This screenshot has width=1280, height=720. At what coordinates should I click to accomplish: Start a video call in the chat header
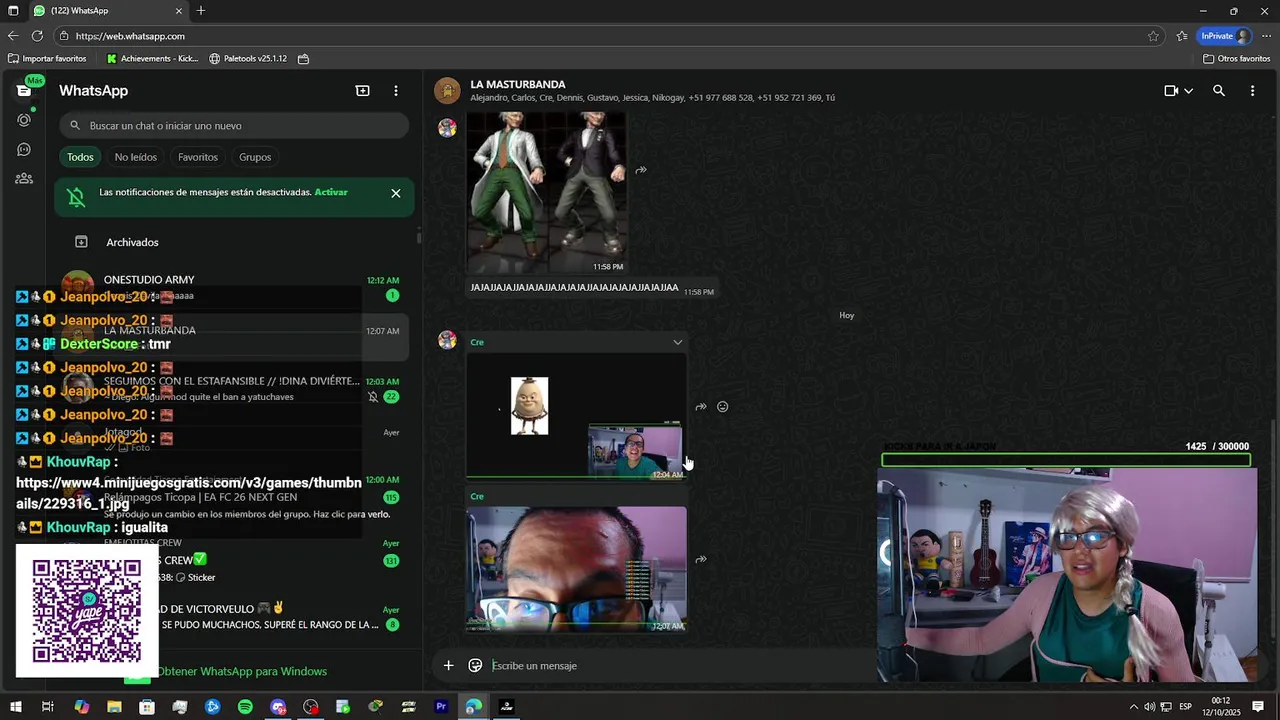pyautogui.click(x=1171, y=91)
